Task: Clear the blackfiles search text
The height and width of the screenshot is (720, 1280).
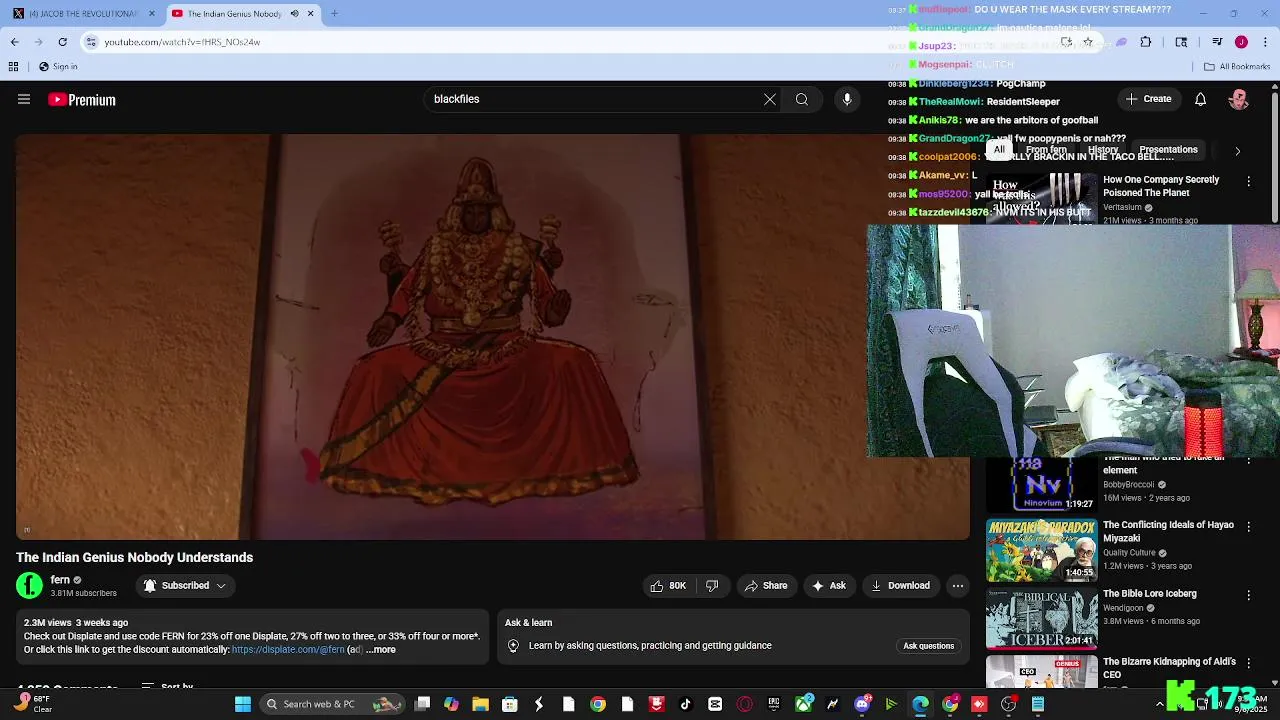Action: [x=770, y=99]
